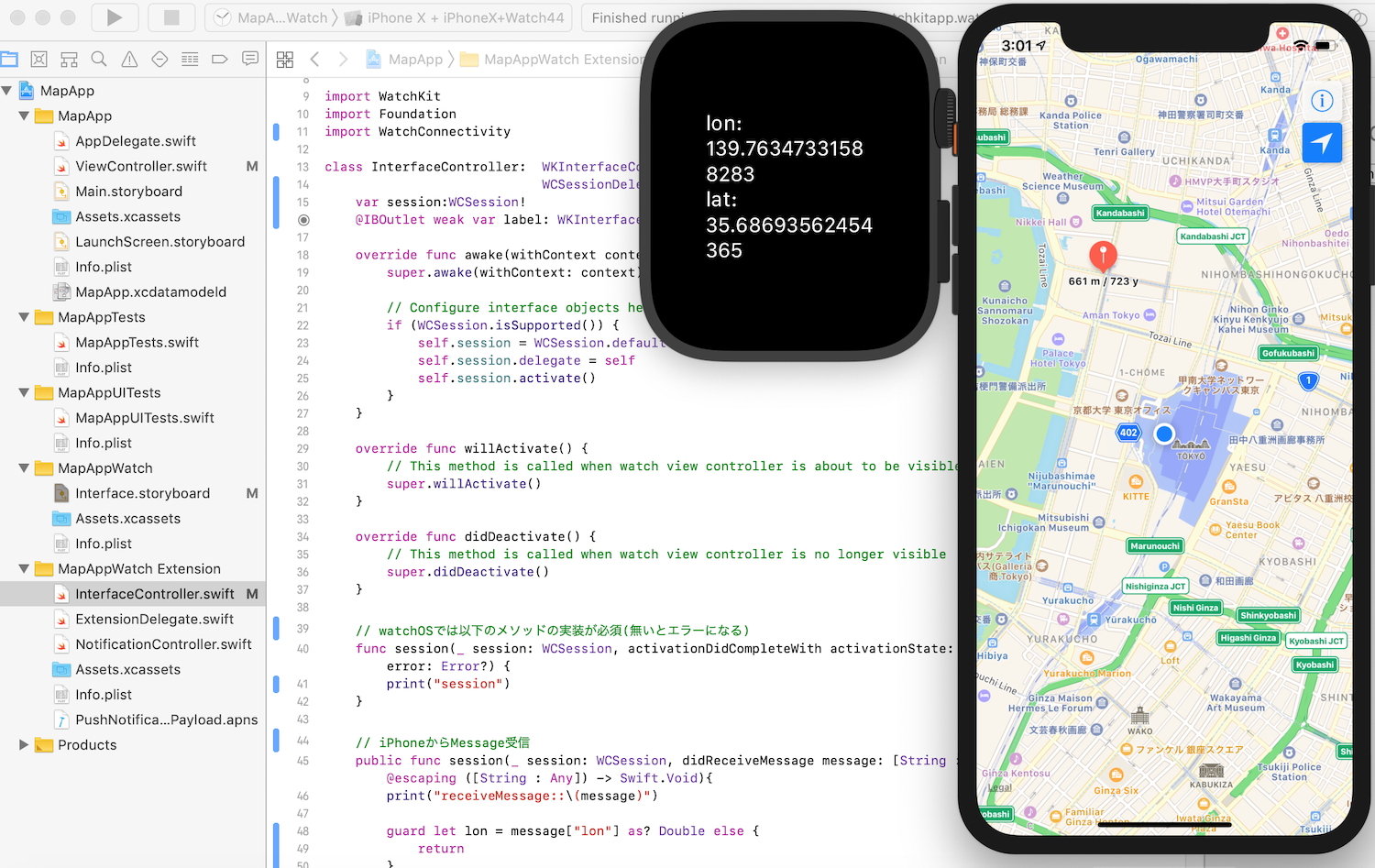Click the IBOutlet connection circle beside line 16
The image size is (1375, 868).
point(303,220)
